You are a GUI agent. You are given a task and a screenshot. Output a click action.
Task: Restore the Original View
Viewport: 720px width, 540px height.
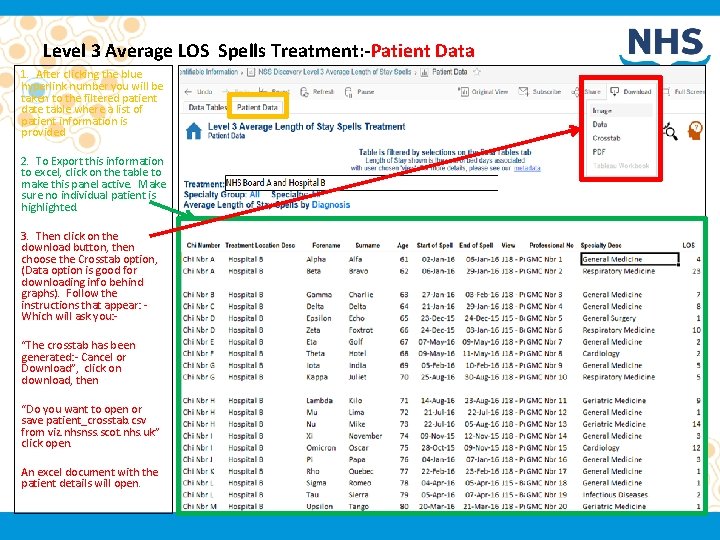(x=483, y=92)
